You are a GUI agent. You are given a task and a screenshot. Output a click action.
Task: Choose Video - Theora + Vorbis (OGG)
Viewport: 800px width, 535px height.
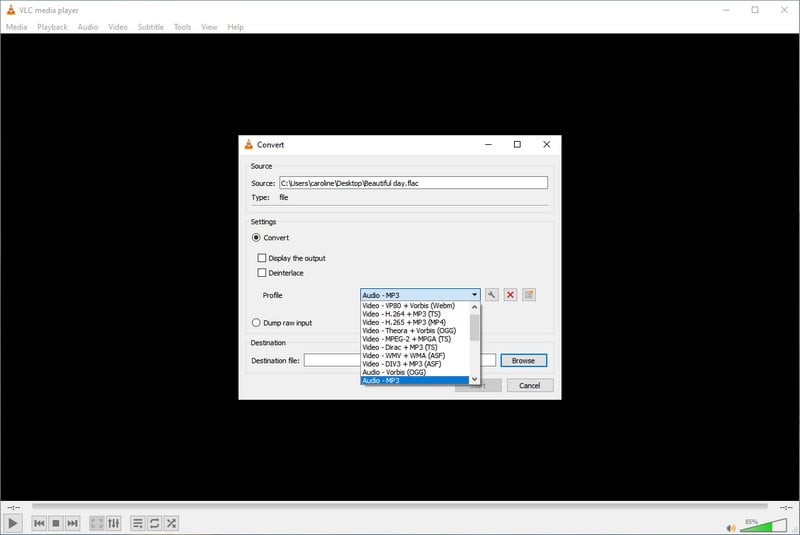tap(409, 330)
